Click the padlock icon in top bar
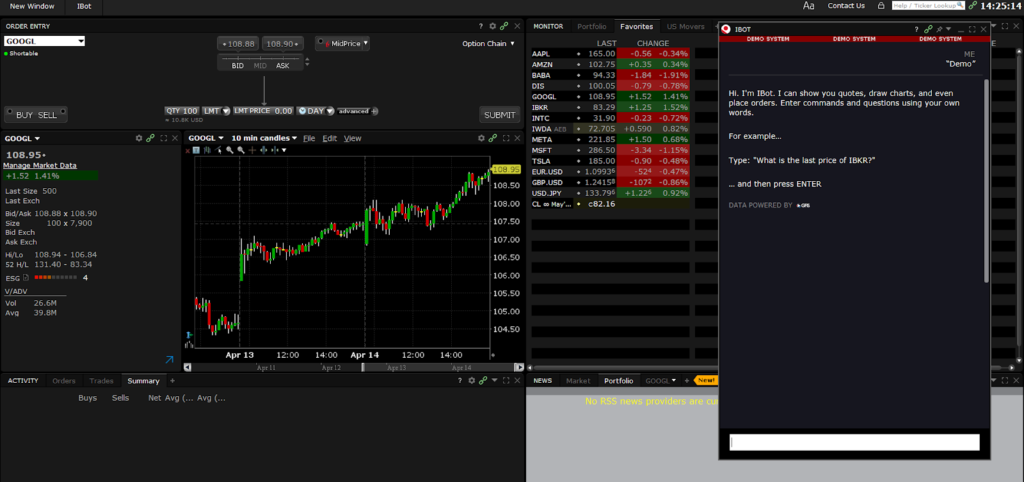 coord(881,6)
